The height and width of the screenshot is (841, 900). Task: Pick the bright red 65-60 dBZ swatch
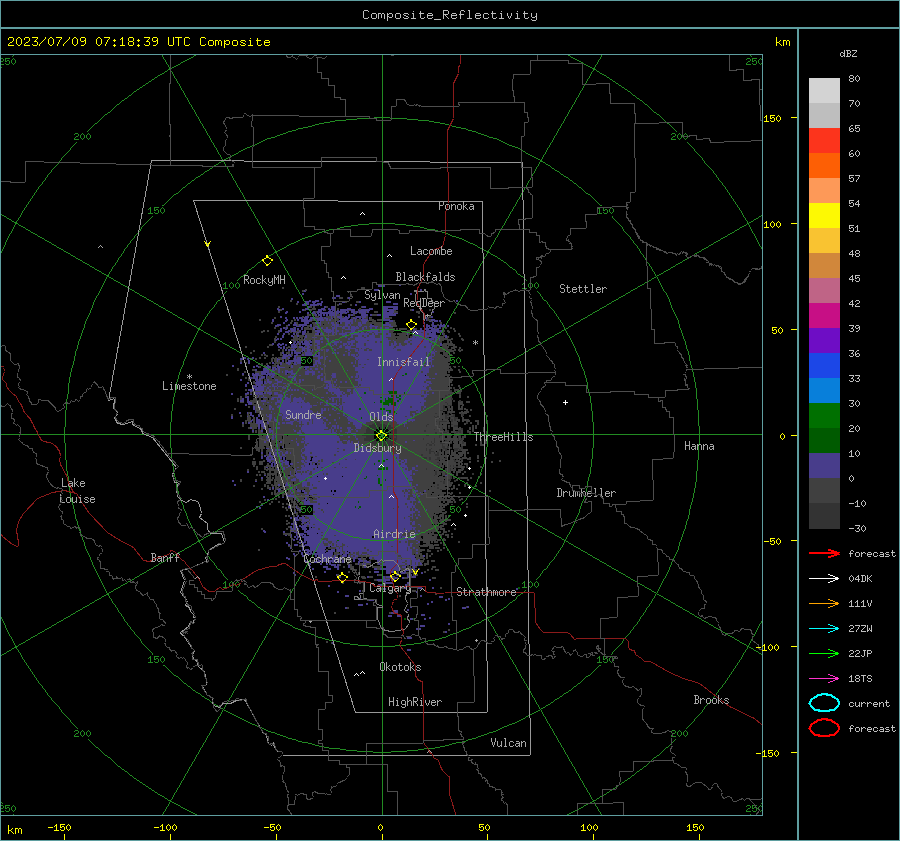click(824, 141)
